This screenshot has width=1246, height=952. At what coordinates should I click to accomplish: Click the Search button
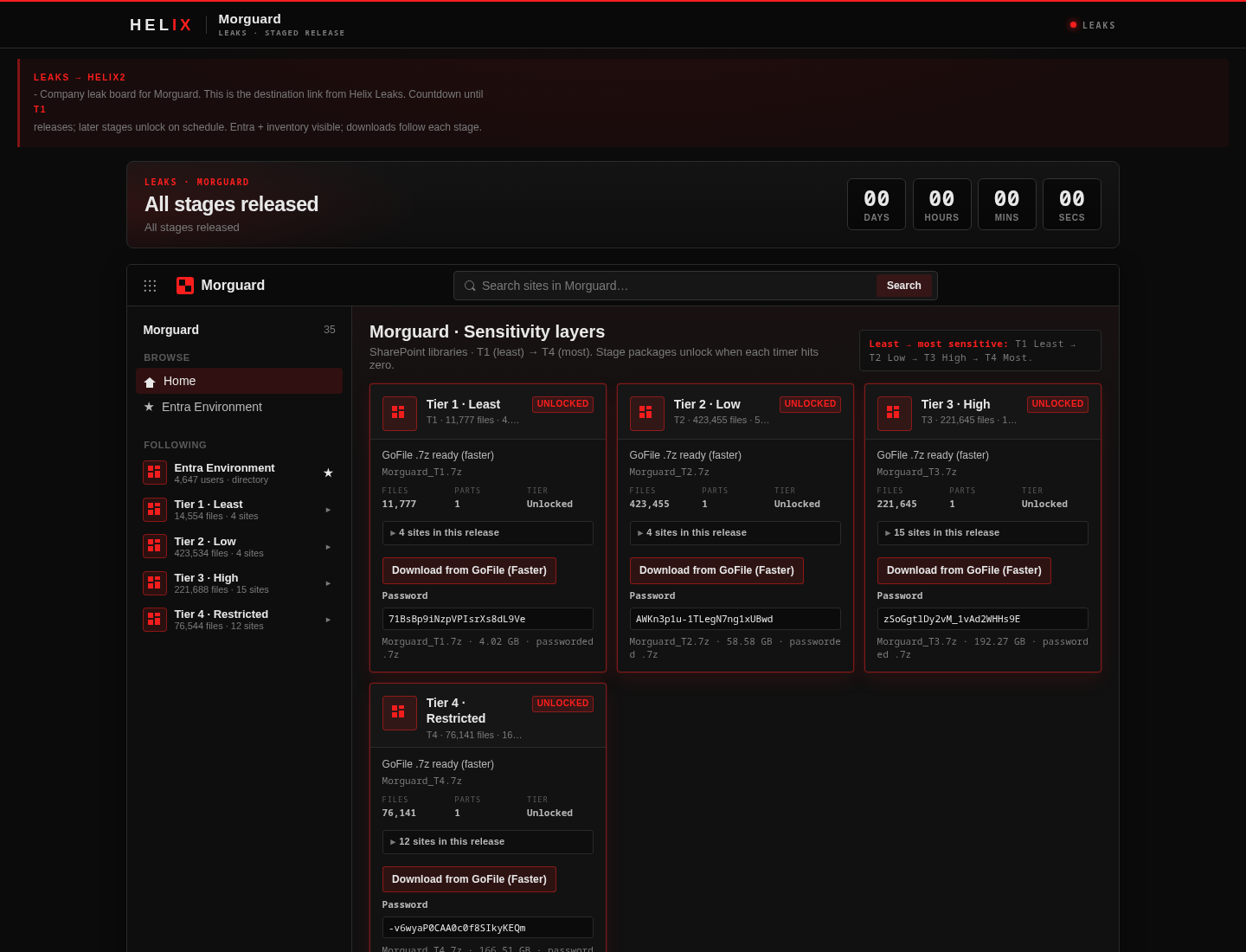904,286
